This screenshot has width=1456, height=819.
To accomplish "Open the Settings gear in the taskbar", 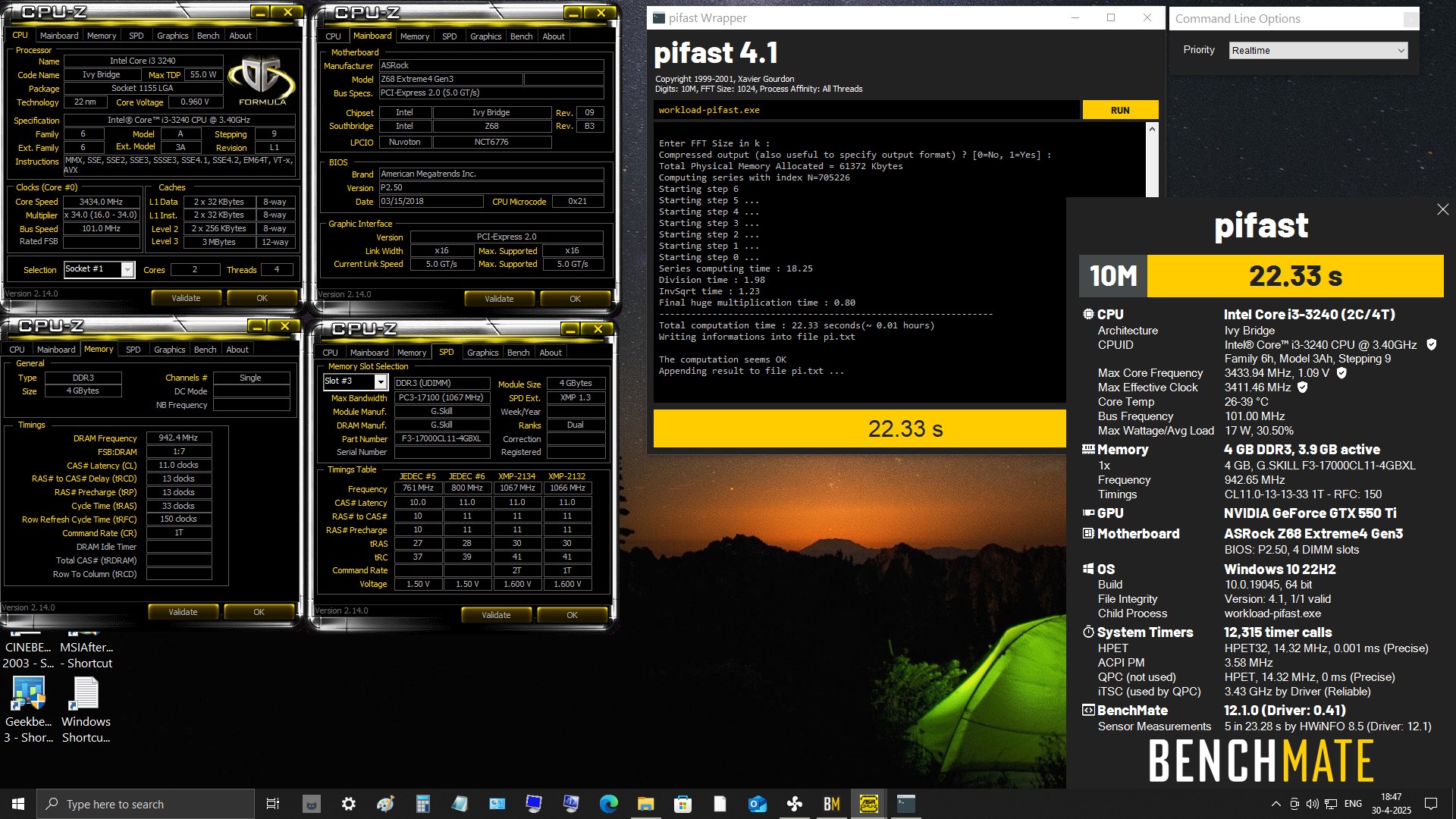I will tap(348, 804).
